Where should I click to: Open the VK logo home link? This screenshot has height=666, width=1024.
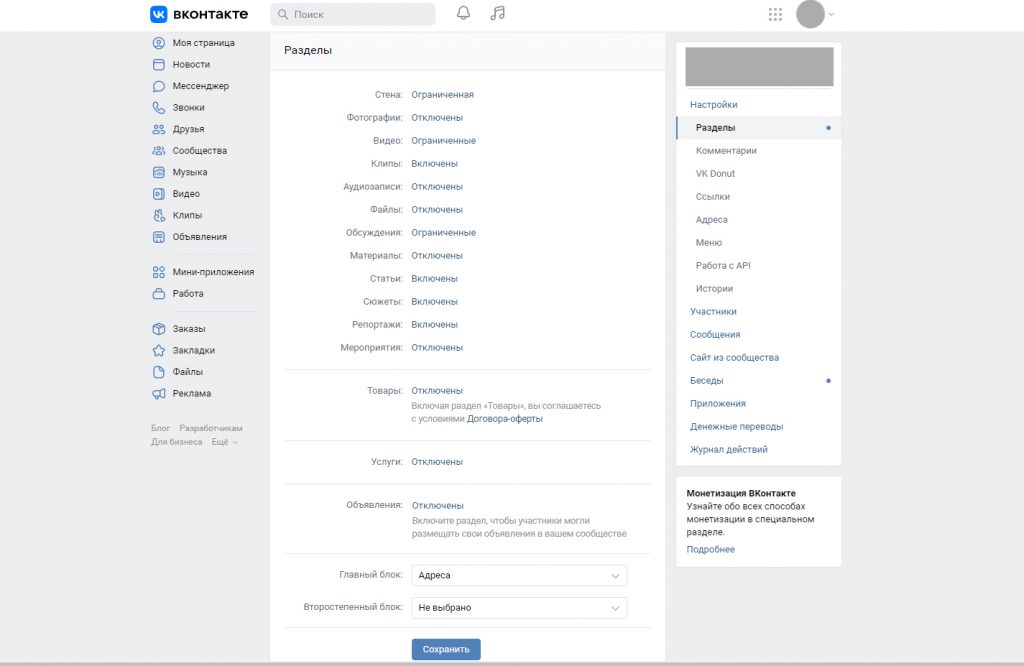[x=199, y=14]
